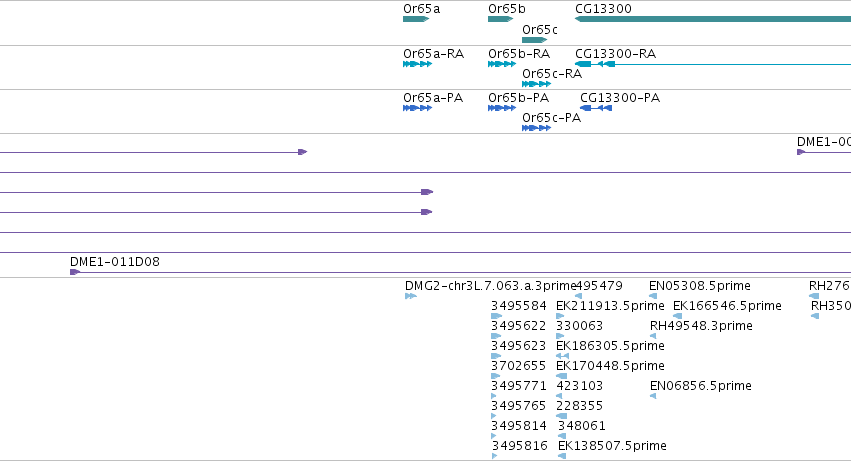This screenshot has width=851, height=461.
Task: Click the Or65a gene label
Action: 421,9
